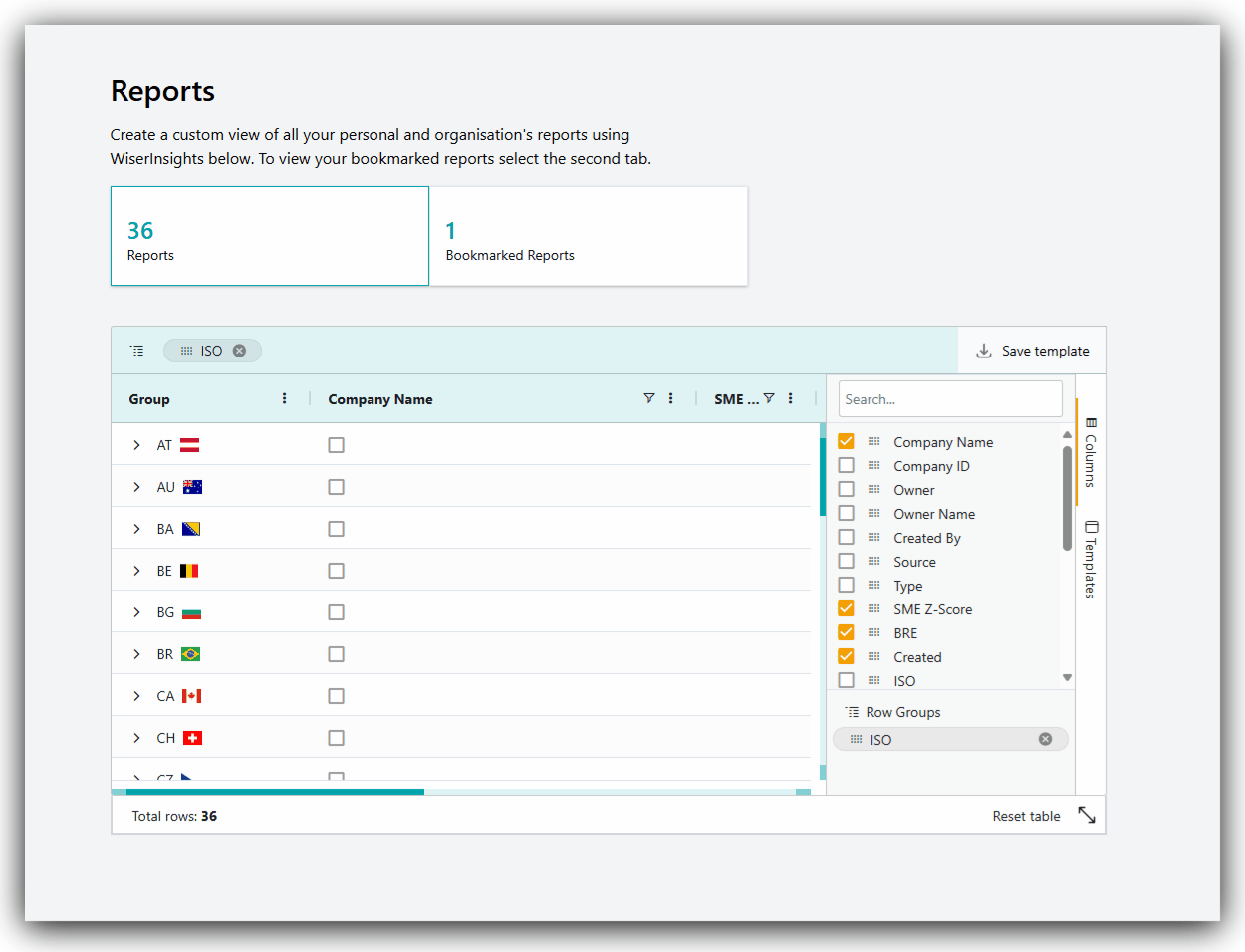Click the table vertical scrollbar thumb
Viewport: 1245px width, 952px height.
tap(823, 477)
